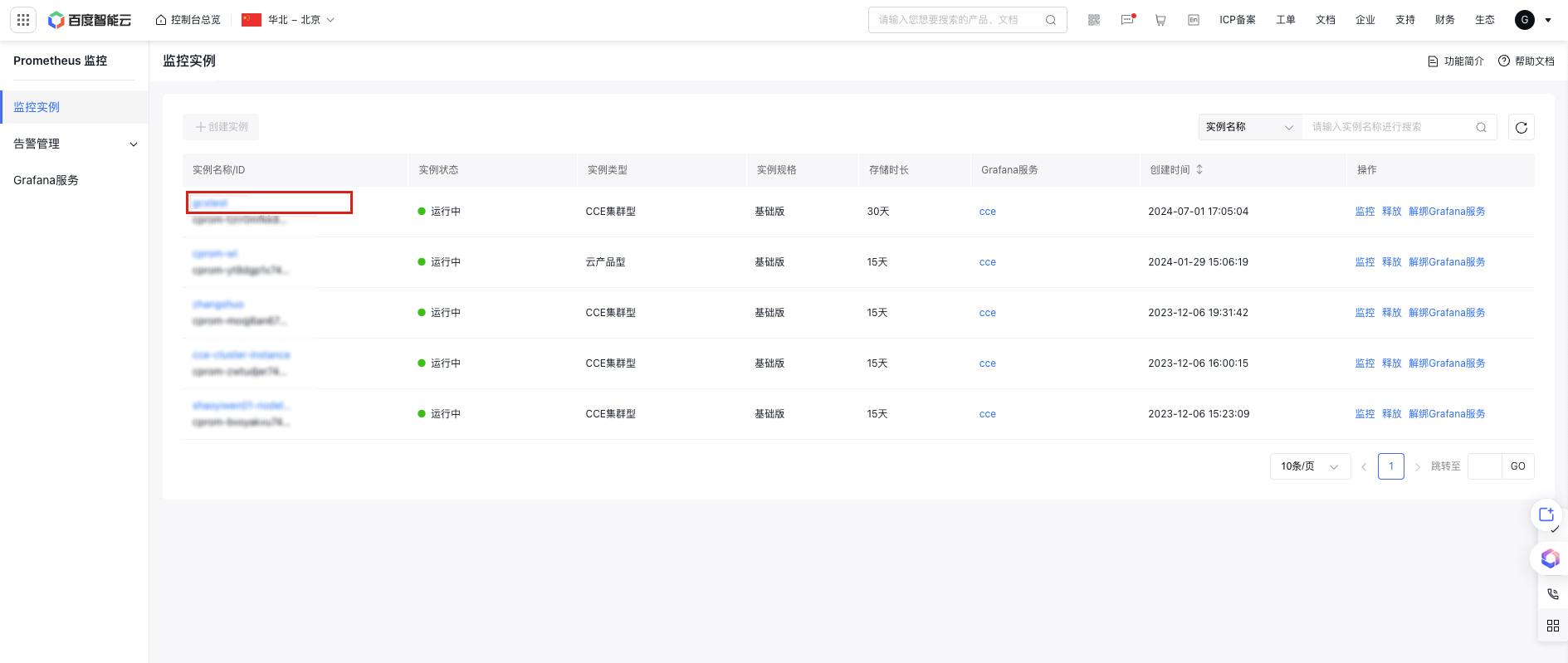
Task: Open cce Grafana link for 2024-01-29 instance
Action: point(987,262)
